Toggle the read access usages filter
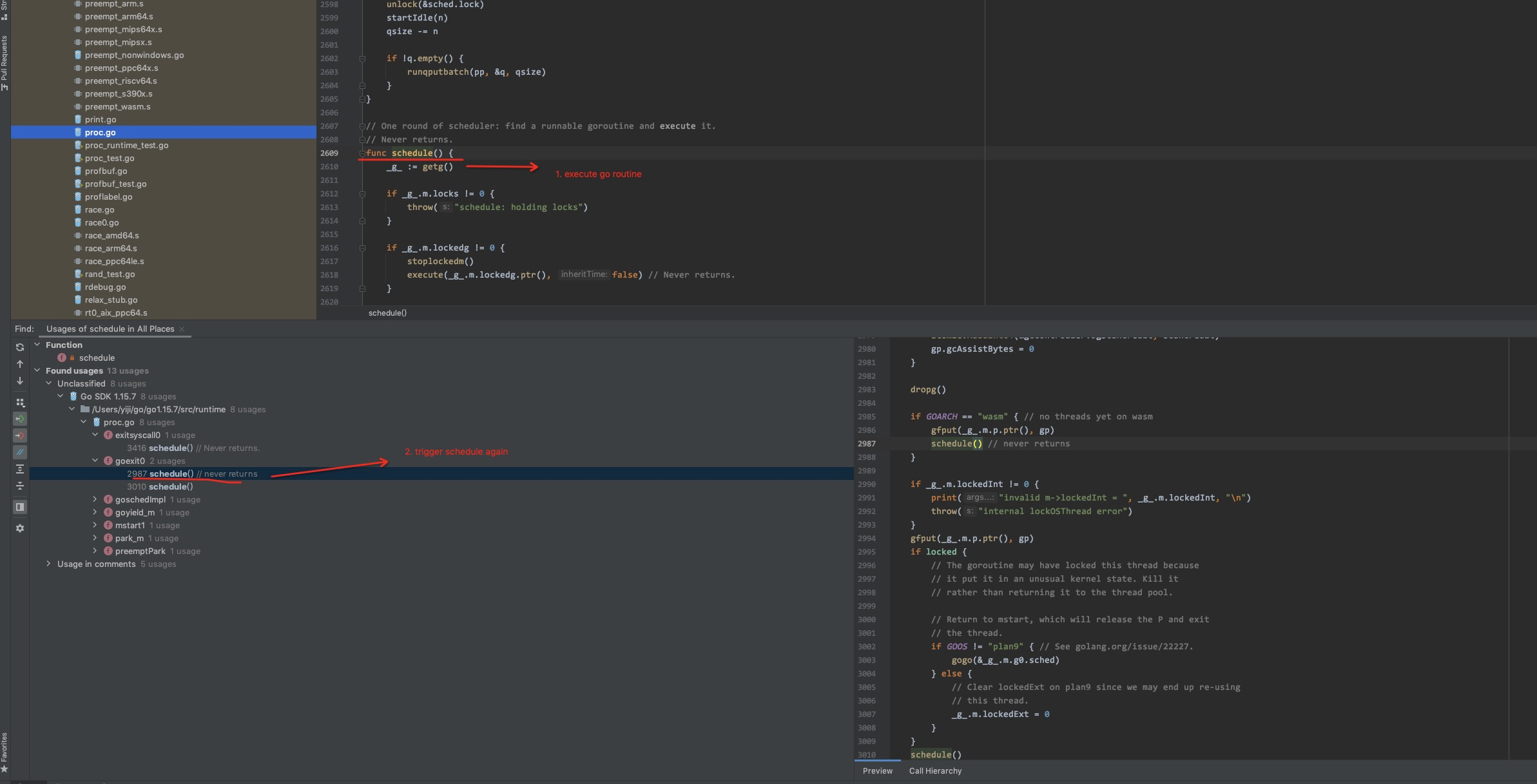This screenshot has width=1537, height=784. 20,418
